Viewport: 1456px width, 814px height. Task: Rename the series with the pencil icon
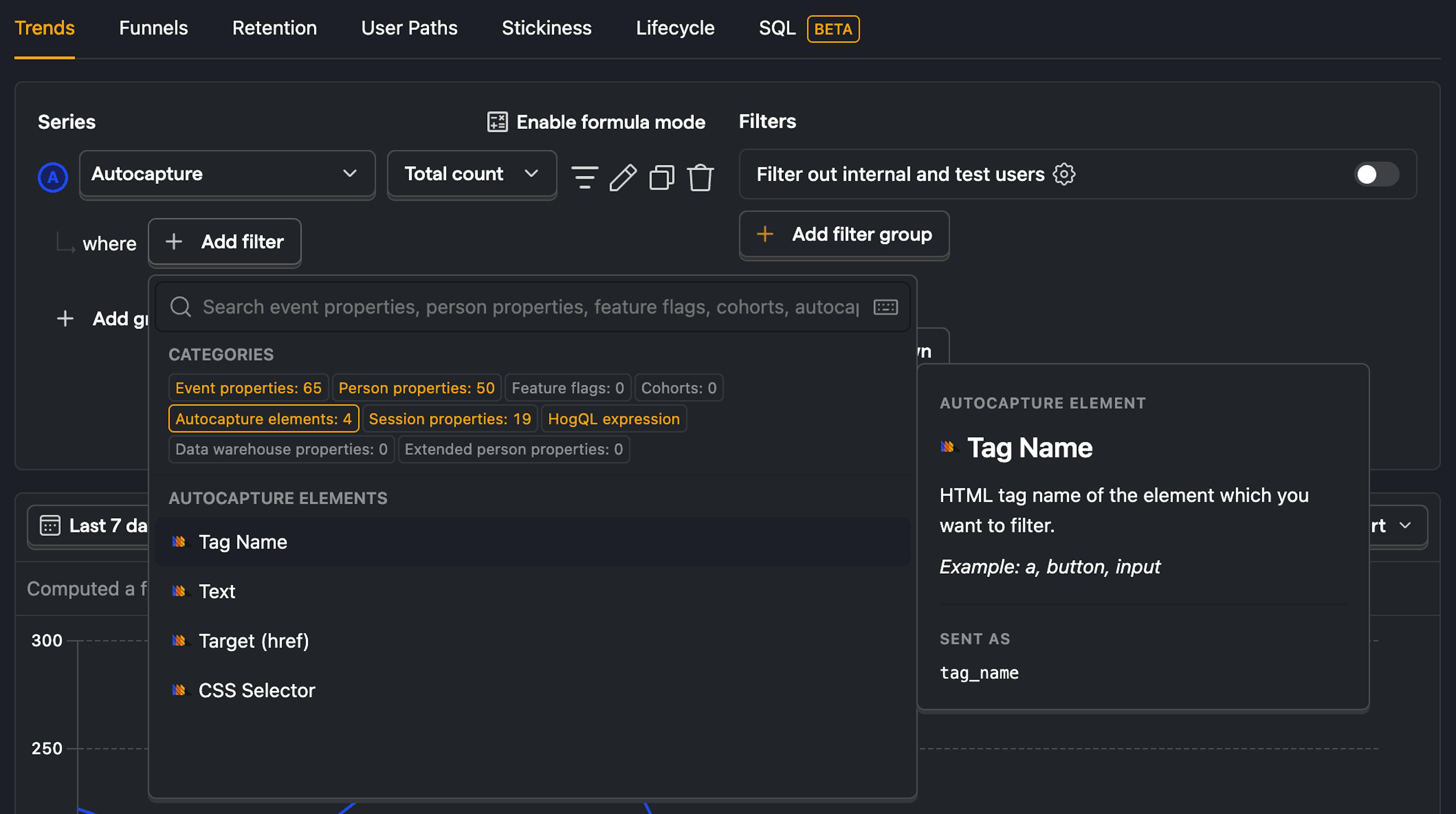(x=623, y=177)
